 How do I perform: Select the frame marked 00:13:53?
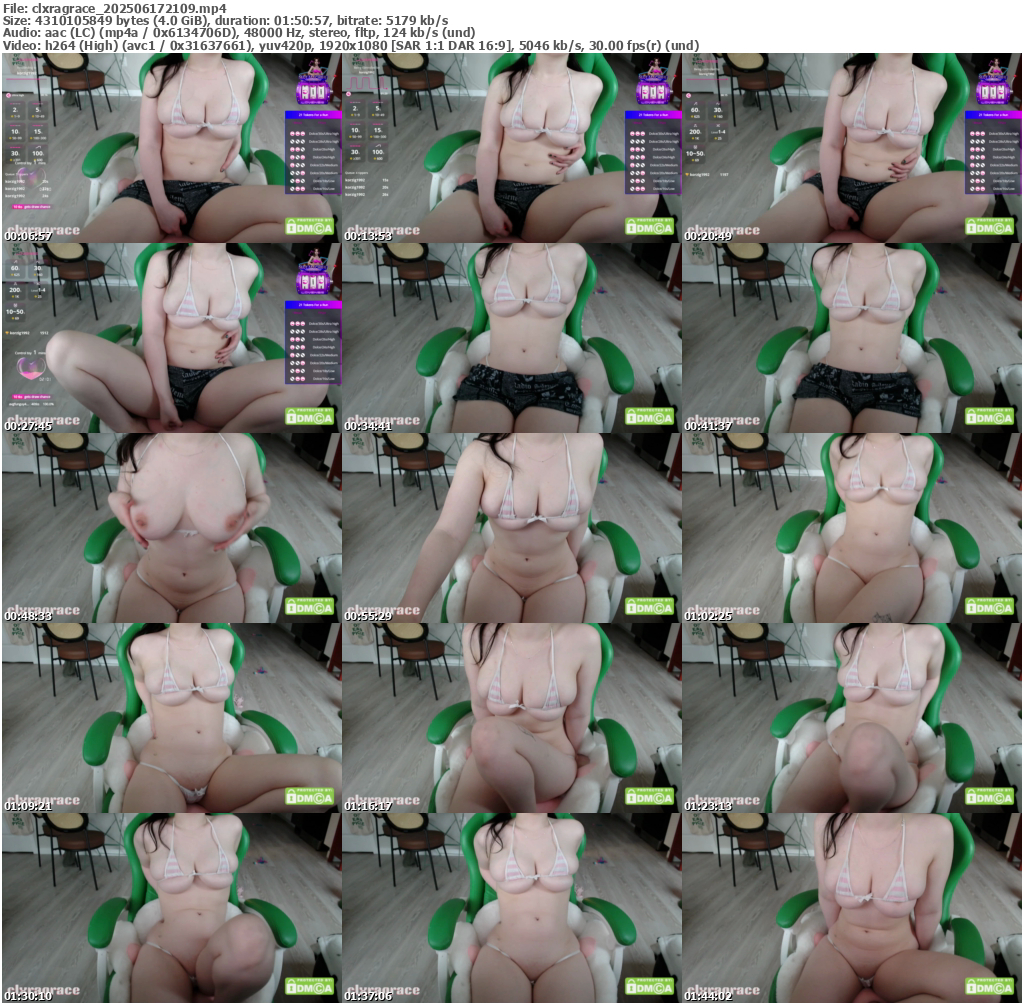511,148
